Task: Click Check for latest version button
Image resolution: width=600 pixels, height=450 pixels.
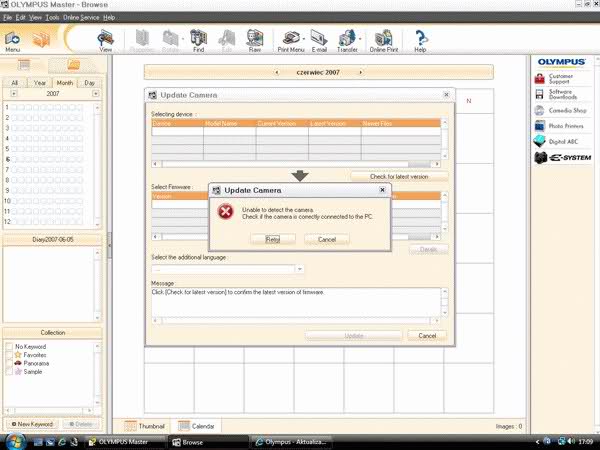Action: tap(399, 176)
